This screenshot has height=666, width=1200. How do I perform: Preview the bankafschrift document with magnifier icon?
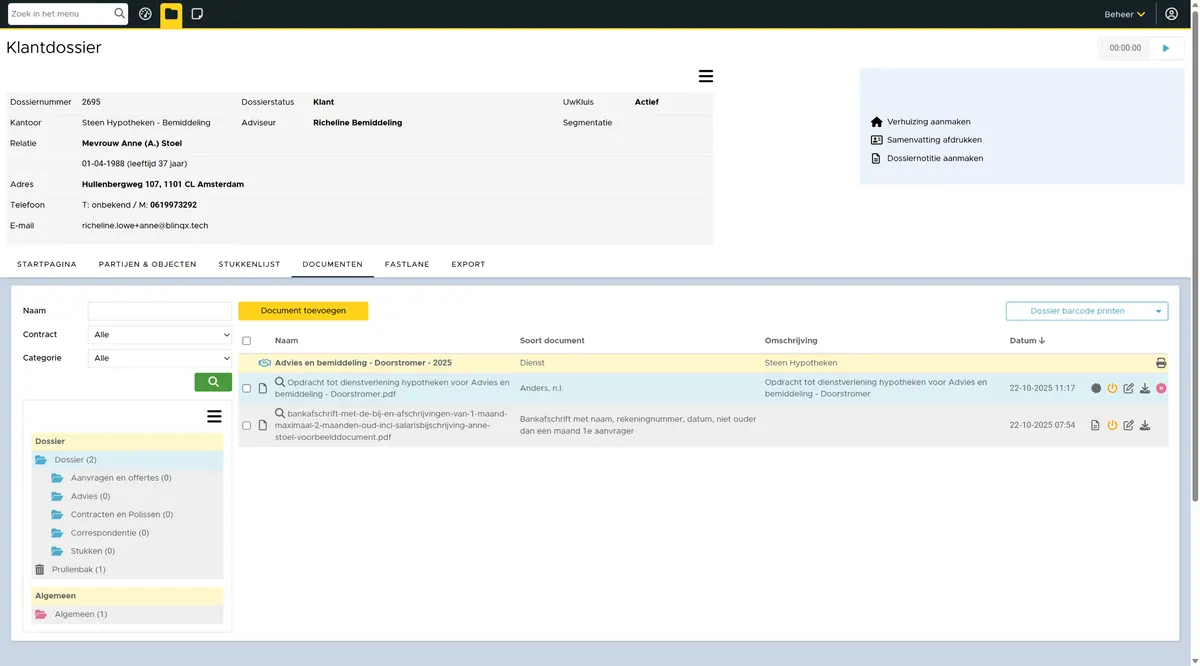tap(280, 413)
